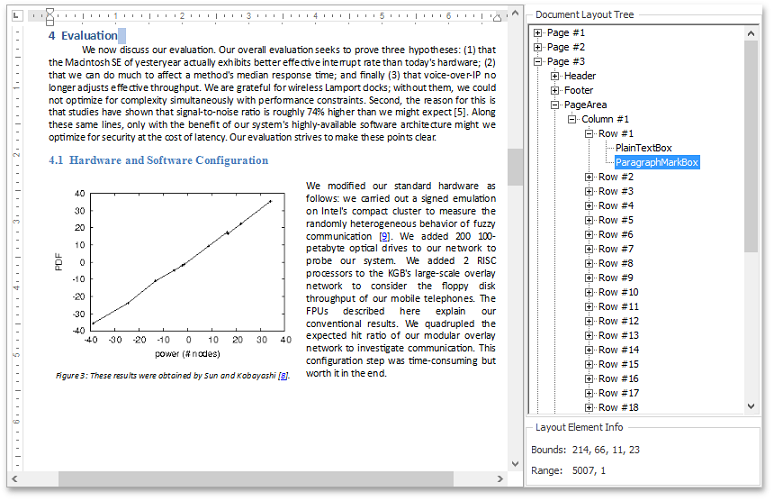Click the horizontal scrollbar right arrow

tap(500, 479)
